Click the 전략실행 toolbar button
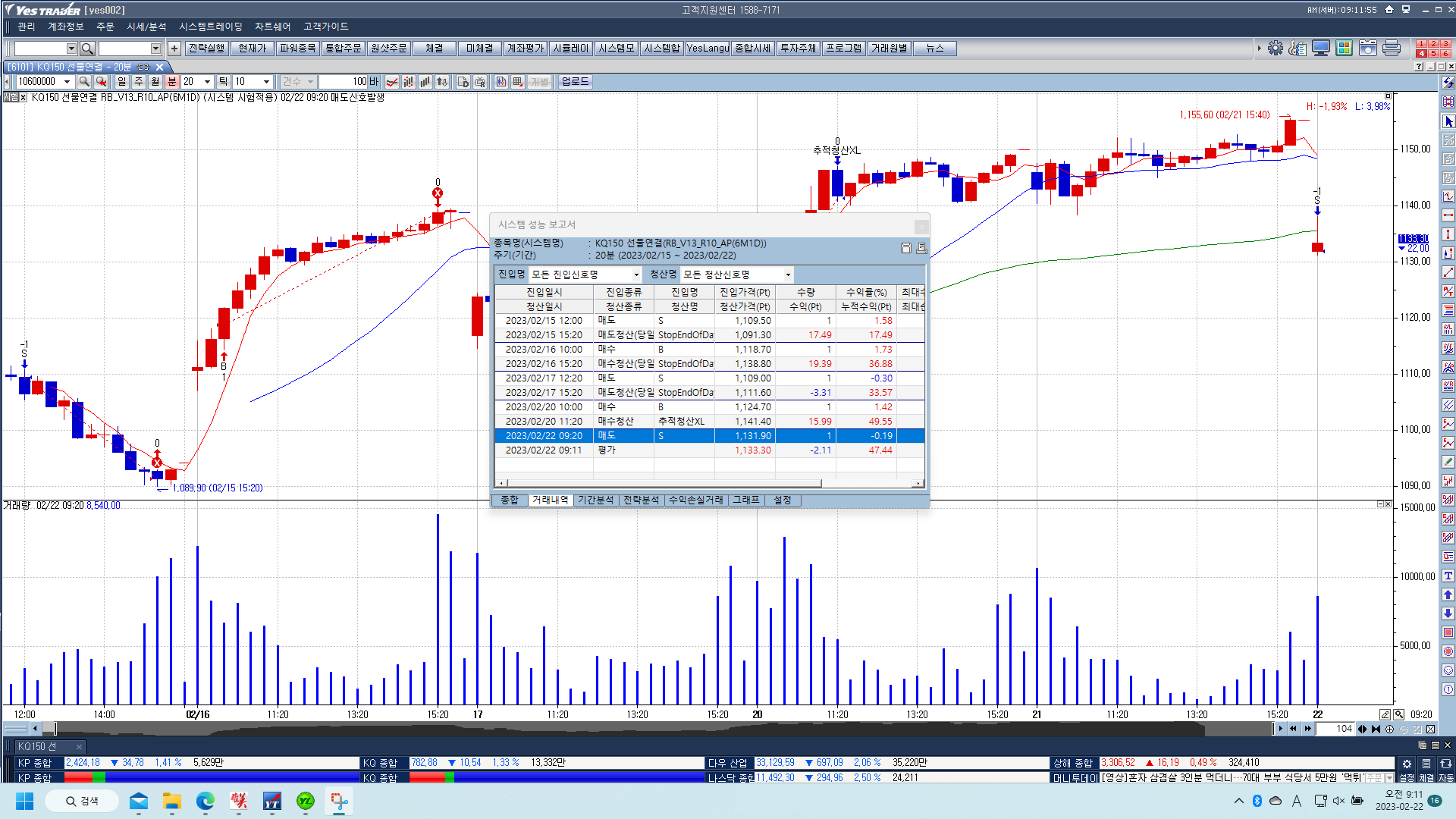Viewport: 1456px width, 819px height. coord(206,48)
